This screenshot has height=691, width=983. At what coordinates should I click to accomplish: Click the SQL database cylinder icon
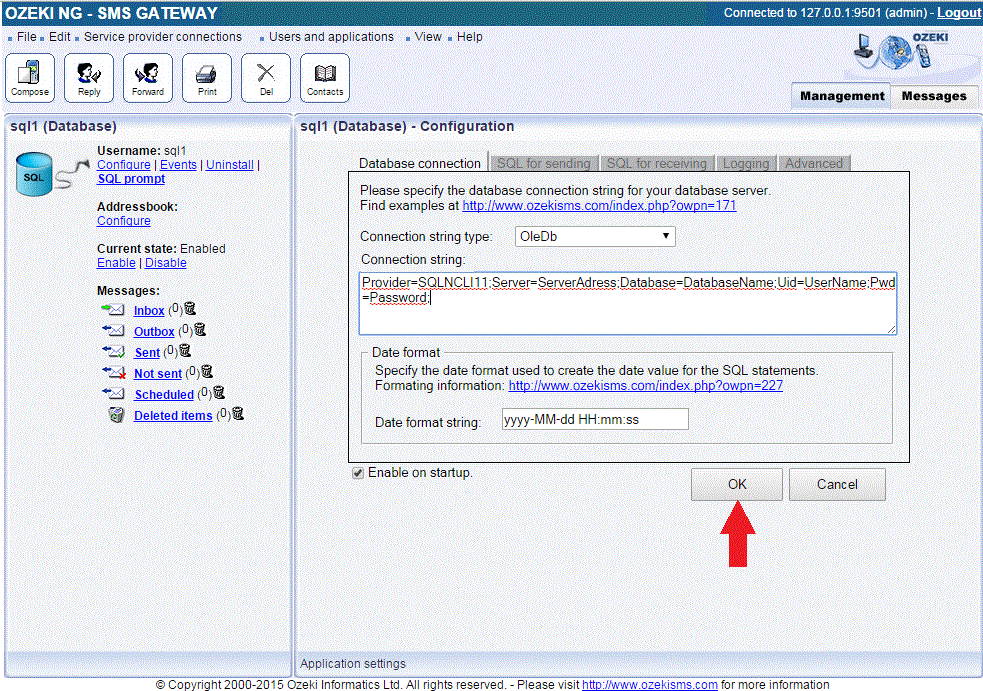33,175
